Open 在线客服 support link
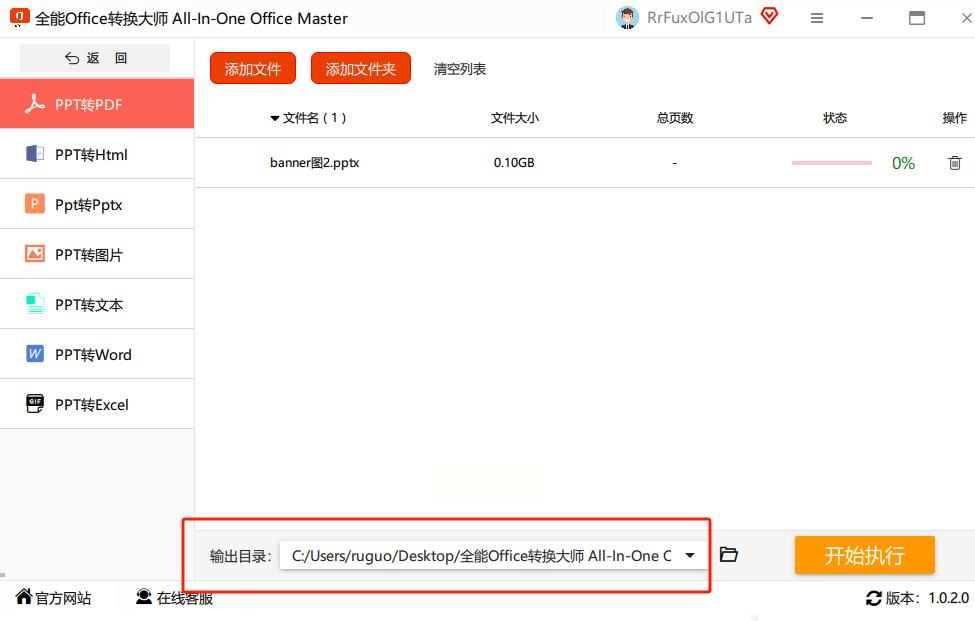The image size is (975, 621). tap(174, 598)
